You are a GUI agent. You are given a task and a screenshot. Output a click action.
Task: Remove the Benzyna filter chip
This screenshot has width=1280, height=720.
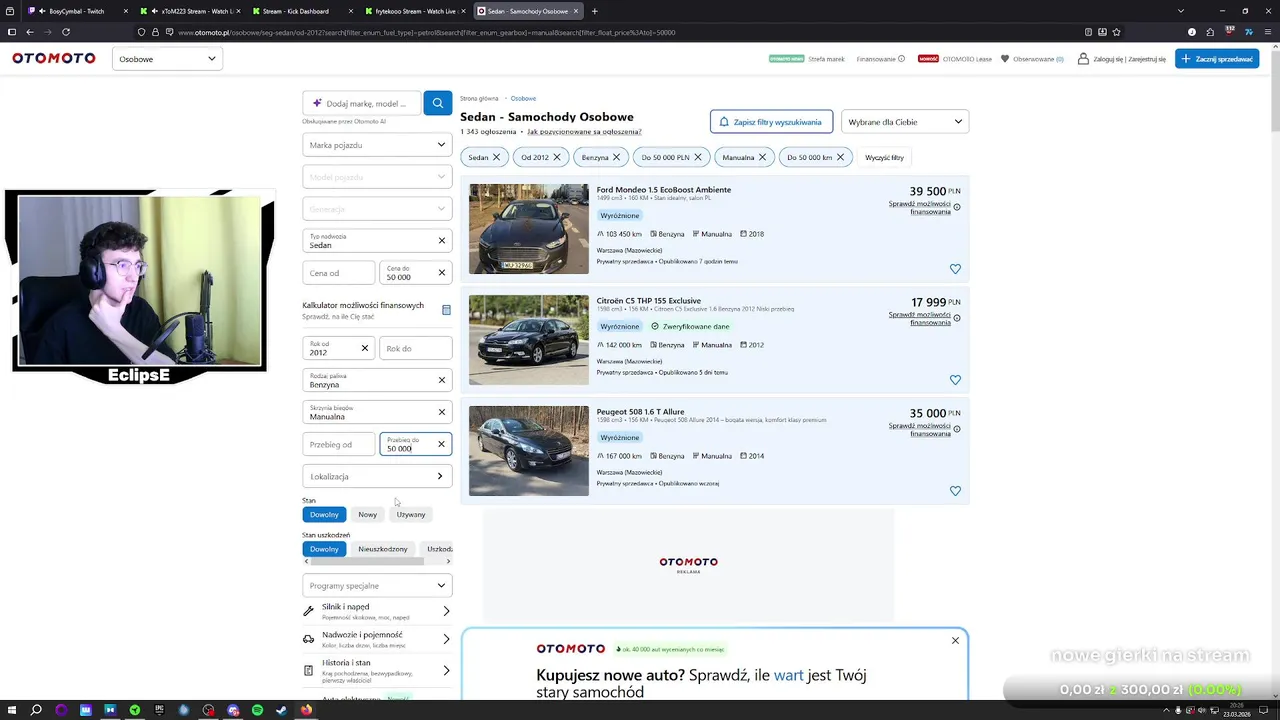click(616, 157)
